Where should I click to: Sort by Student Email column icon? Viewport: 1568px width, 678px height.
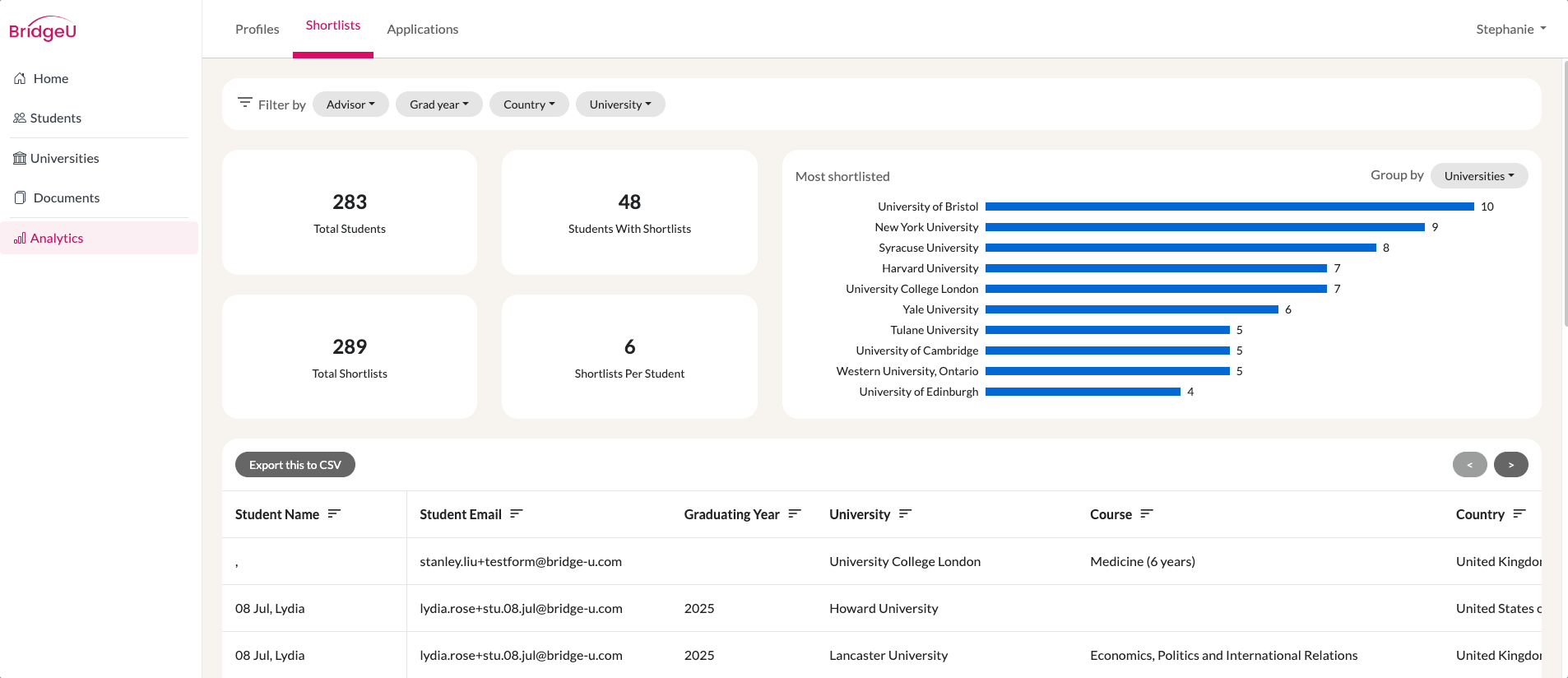pyautogui.click(x=517, y=513)
